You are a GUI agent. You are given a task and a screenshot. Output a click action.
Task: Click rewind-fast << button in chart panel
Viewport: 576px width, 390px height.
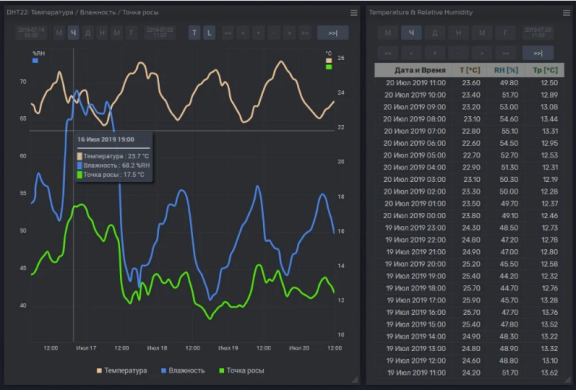pyautogui.click(x=228, y=33)
